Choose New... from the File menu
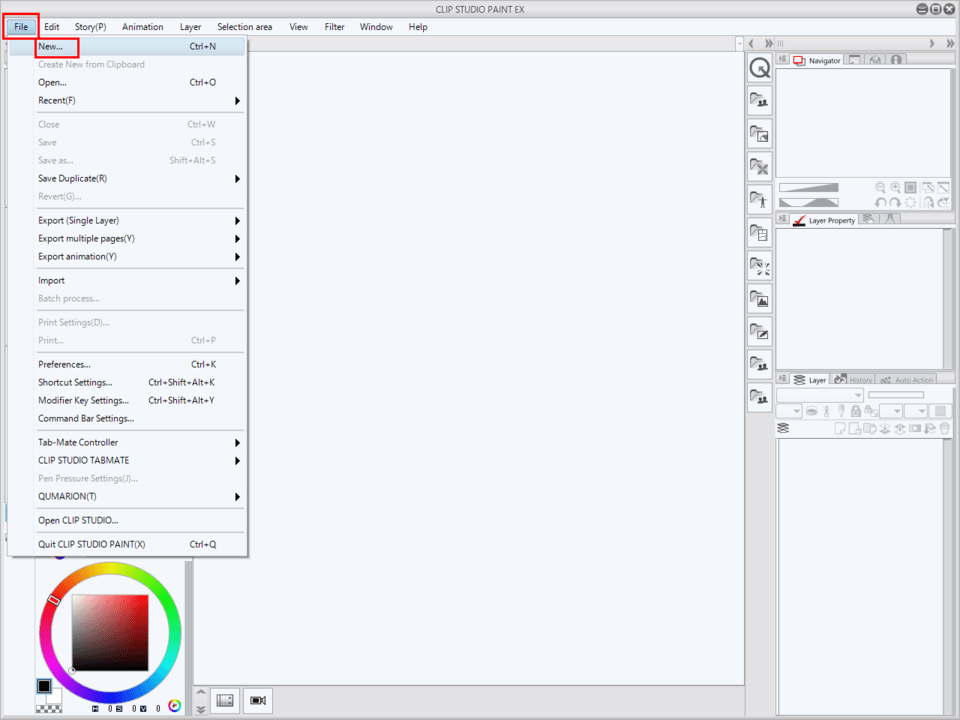The width and height of the screenshot is (960, 720). tap(51, 46)
